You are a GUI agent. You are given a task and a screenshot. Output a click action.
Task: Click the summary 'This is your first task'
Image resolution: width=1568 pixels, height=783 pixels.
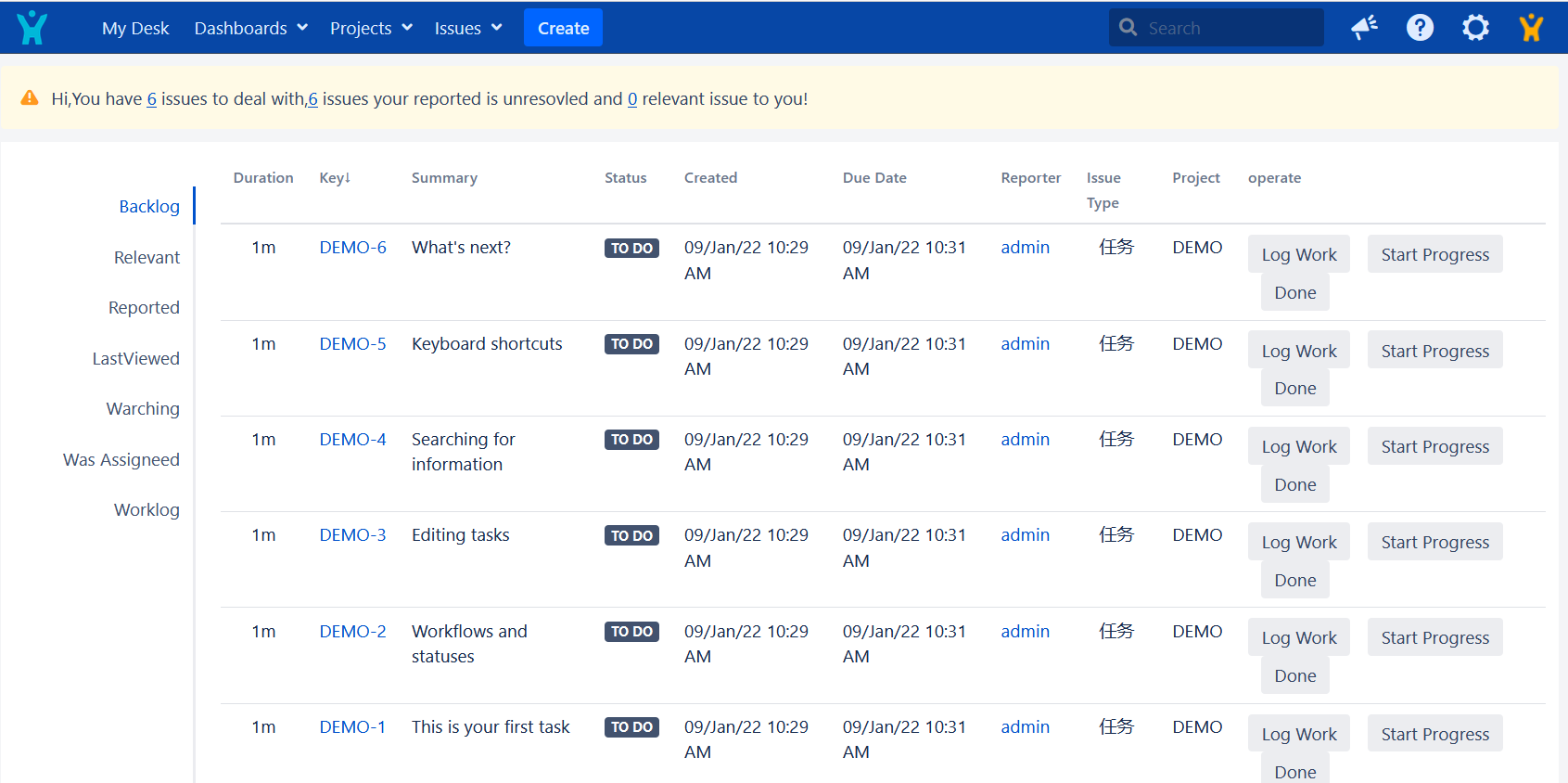pos(491,726)
